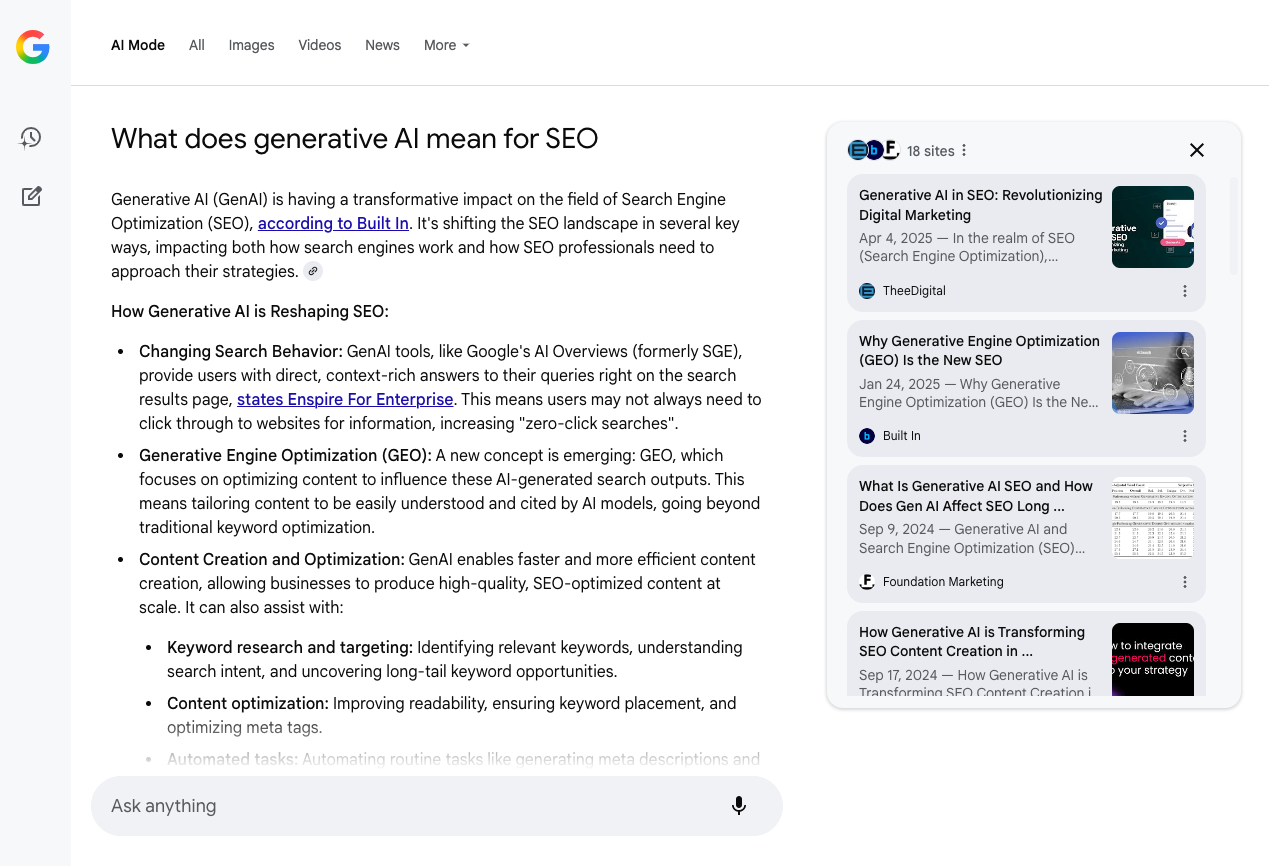Switch to the Videos tab
Image resolution: width=1269 pixels, height=866 pixels.
pos(320,45)
